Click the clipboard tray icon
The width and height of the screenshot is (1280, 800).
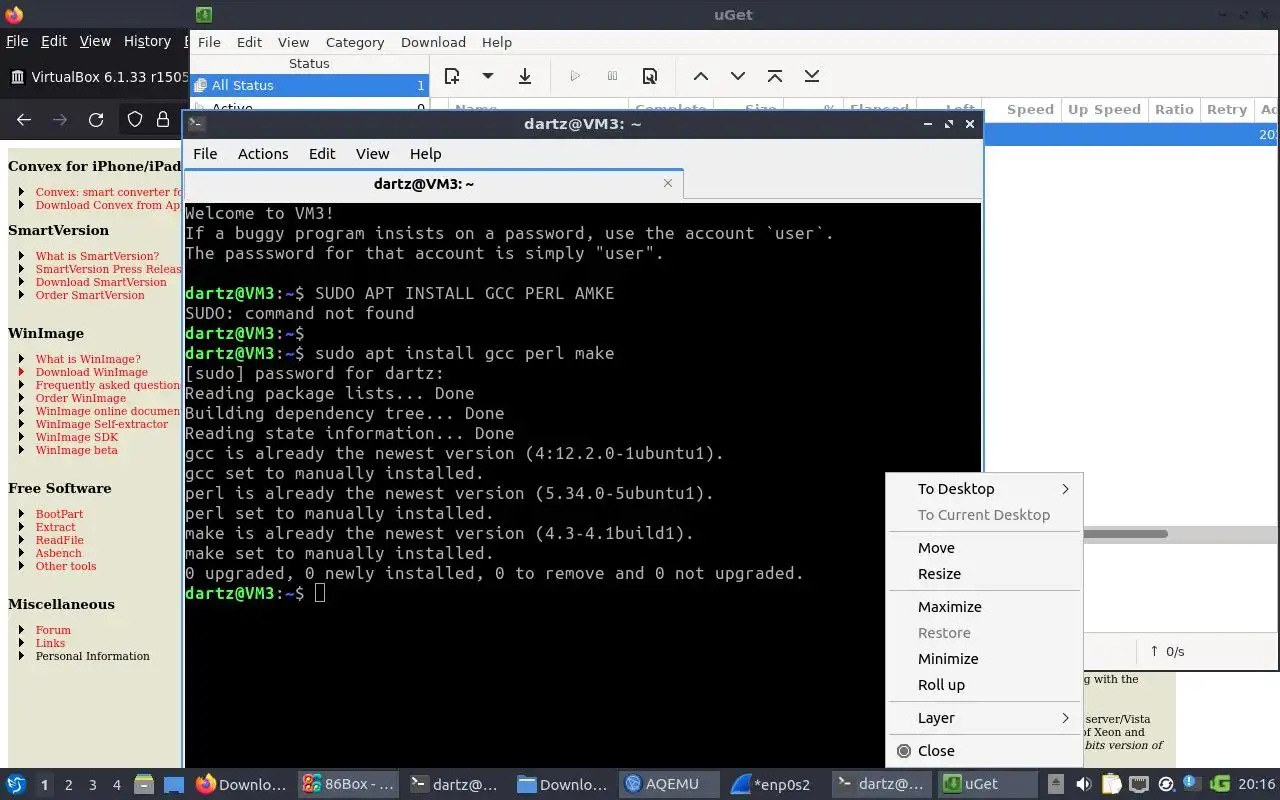point(1111,784)
